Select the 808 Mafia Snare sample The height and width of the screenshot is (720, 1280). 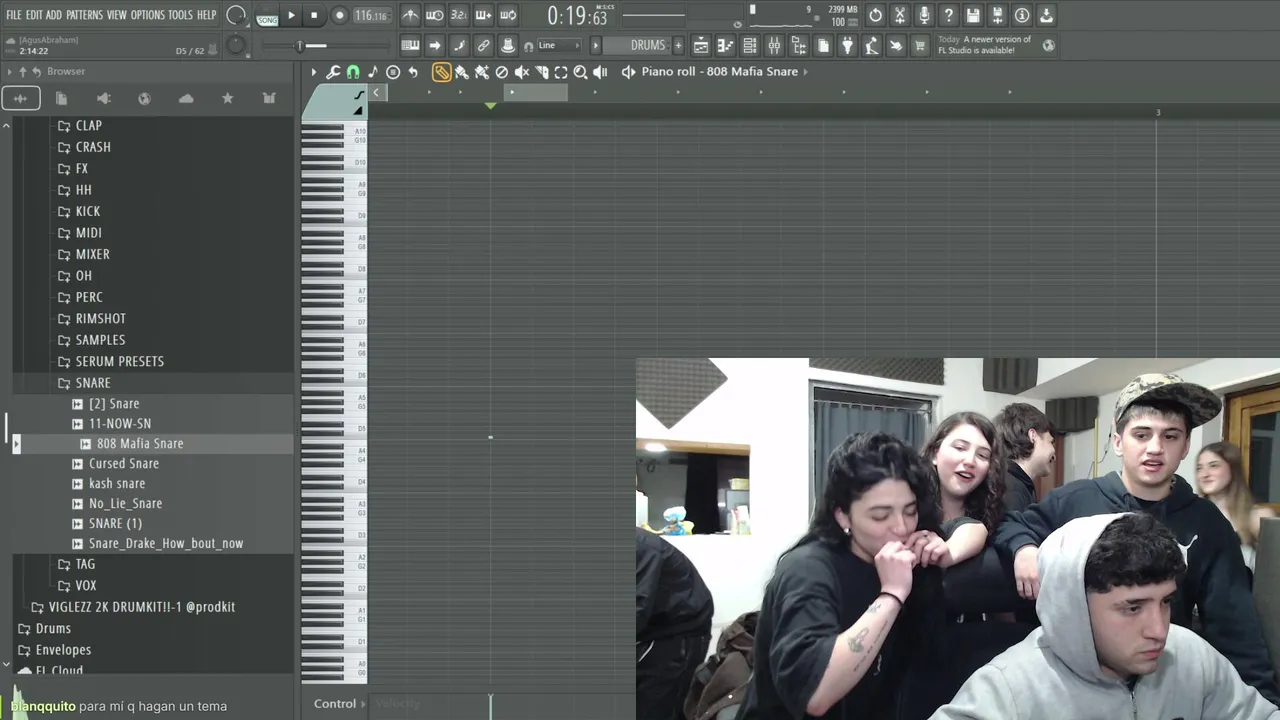pos(140,443)
